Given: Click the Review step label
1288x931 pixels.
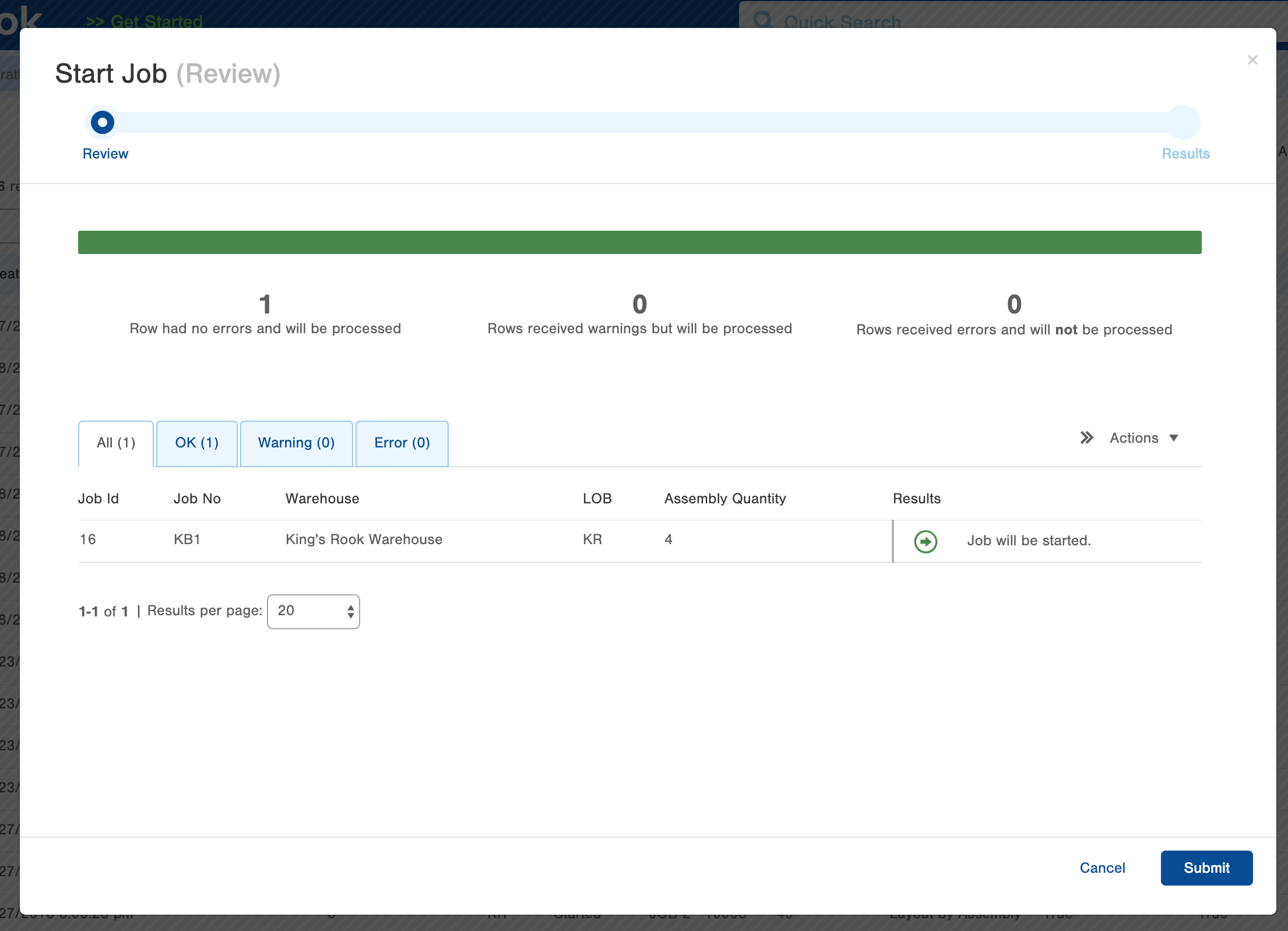Looking at the screenshot, I should [105, 154].
